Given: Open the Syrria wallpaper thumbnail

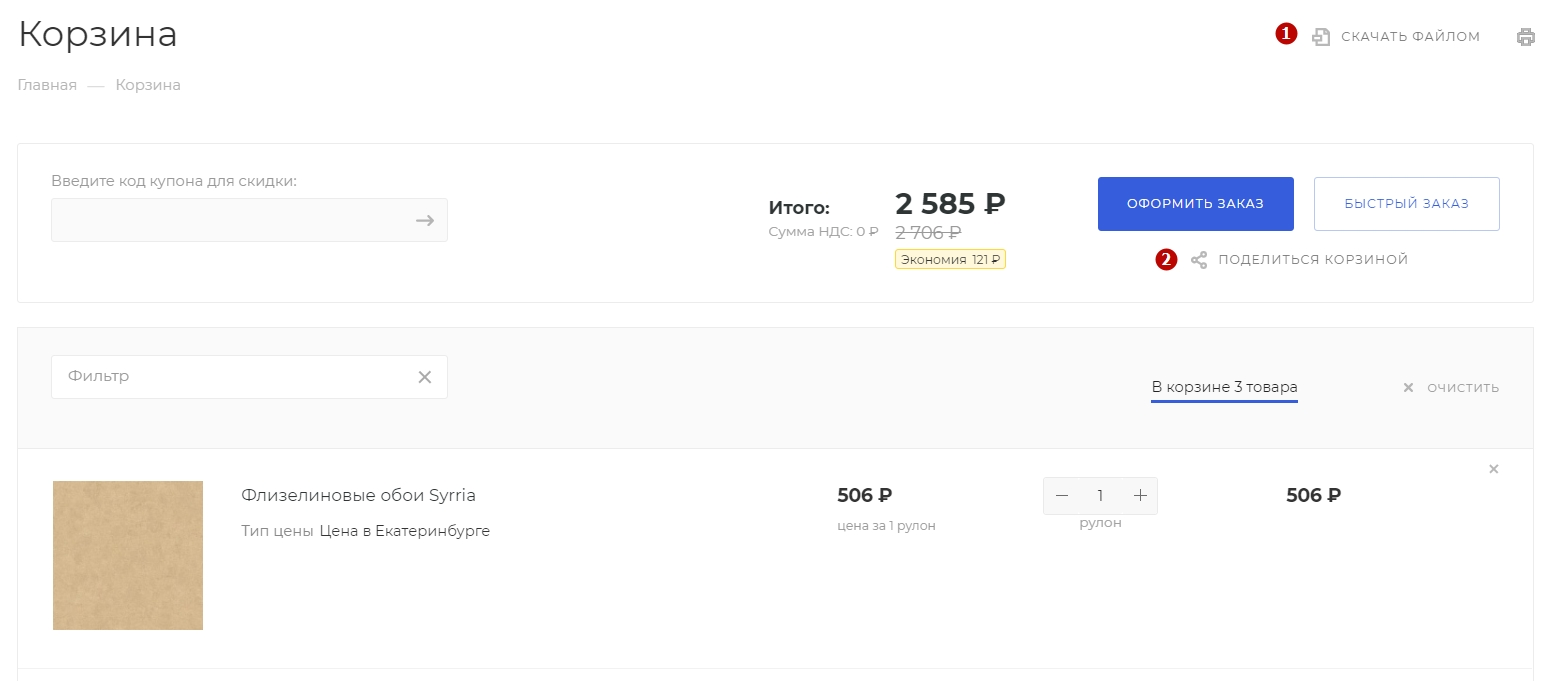Looking at the screenshot, I should [x=128, y=556].
